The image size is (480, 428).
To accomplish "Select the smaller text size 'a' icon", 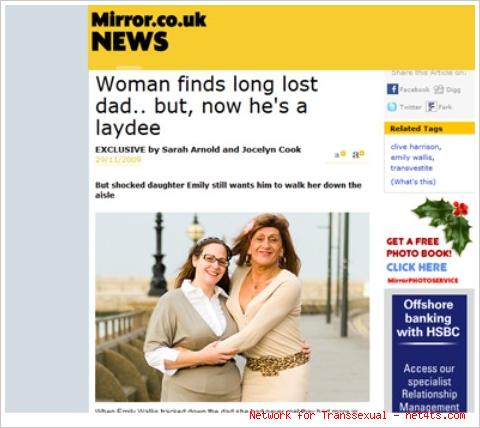I will [340, 154].
